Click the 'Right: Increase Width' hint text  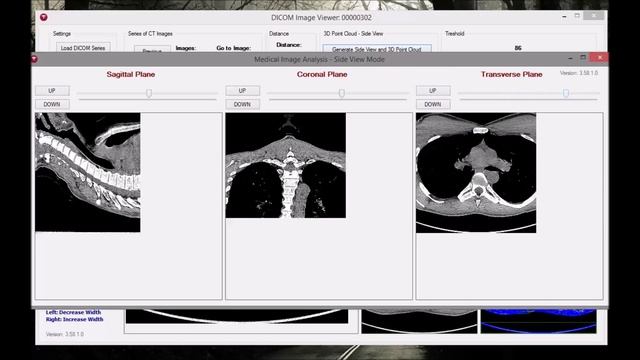[x=75, y=319]
